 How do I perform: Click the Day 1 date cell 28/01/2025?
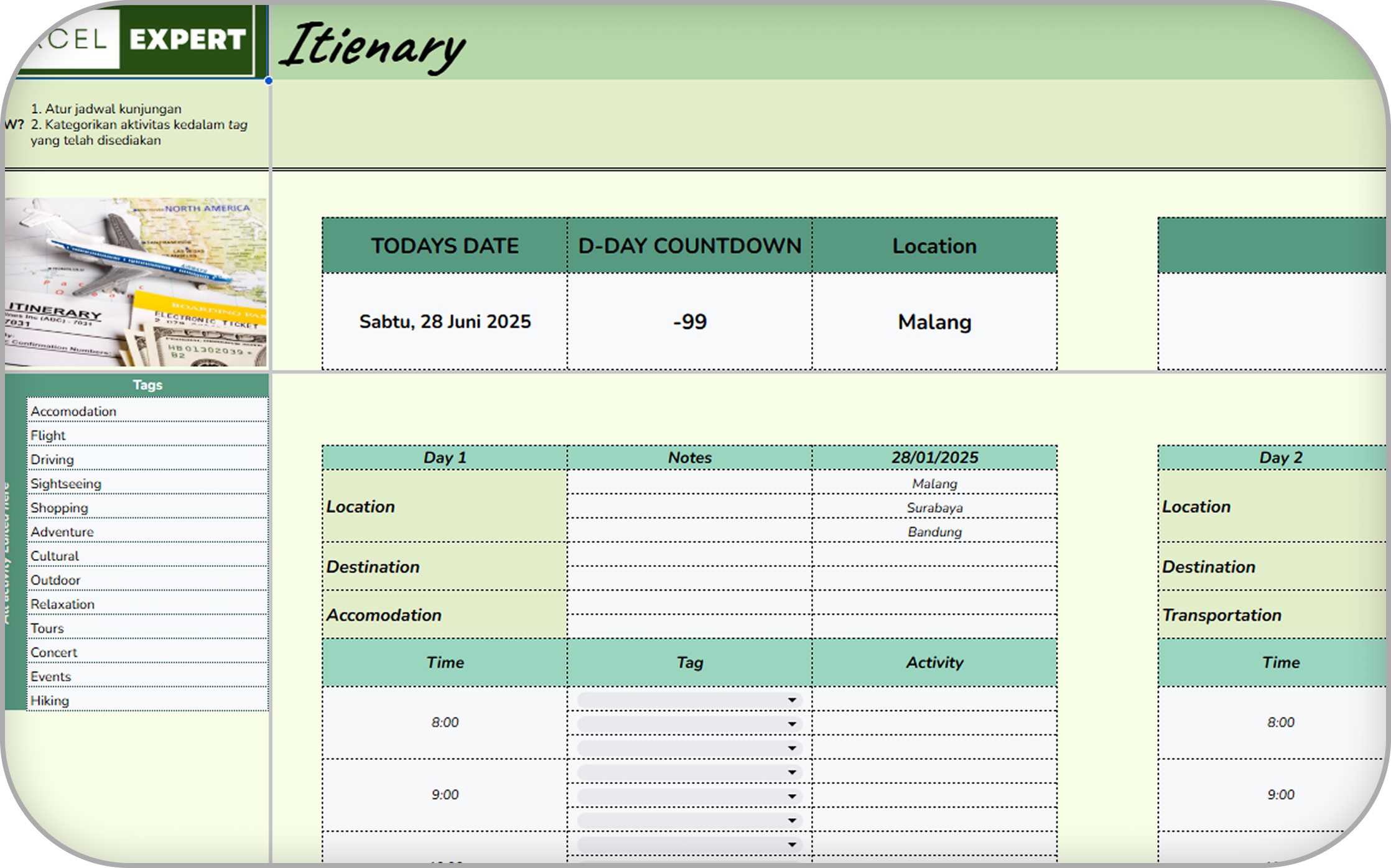[934, 458]
